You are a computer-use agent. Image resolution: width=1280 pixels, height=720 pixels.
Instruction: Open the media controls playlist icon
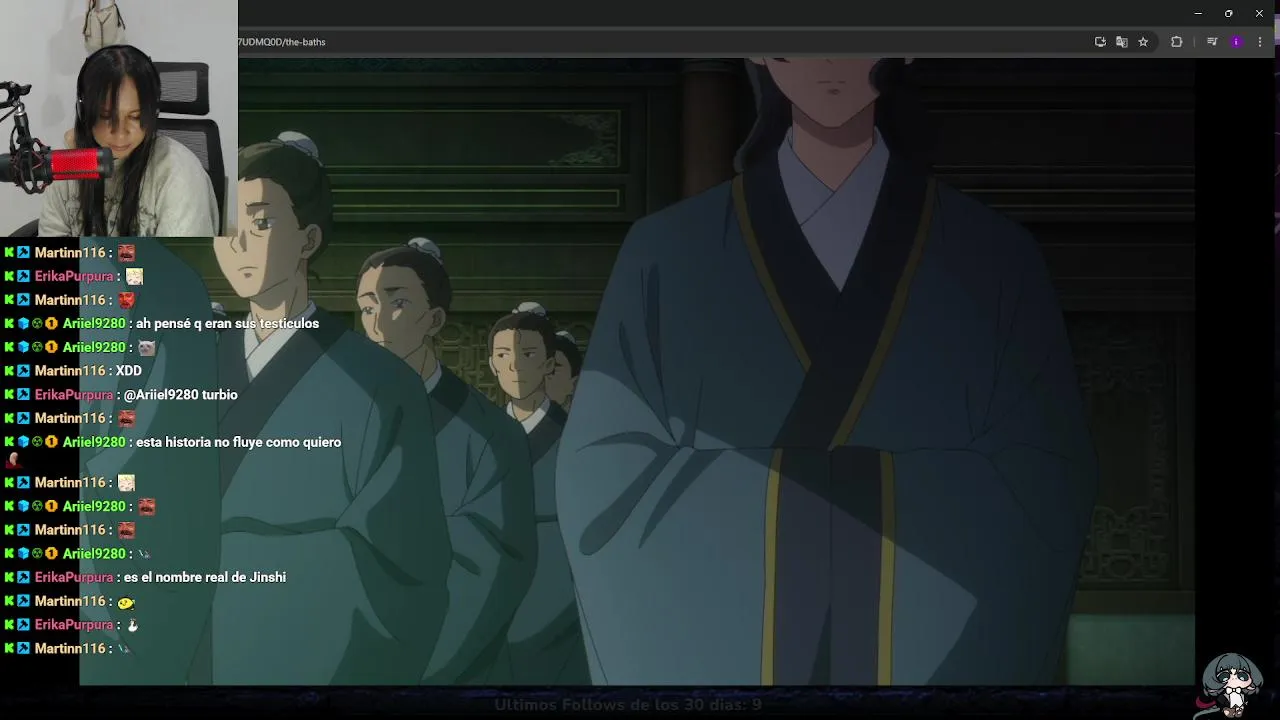pyautogui.click(x=1212, y=42)
